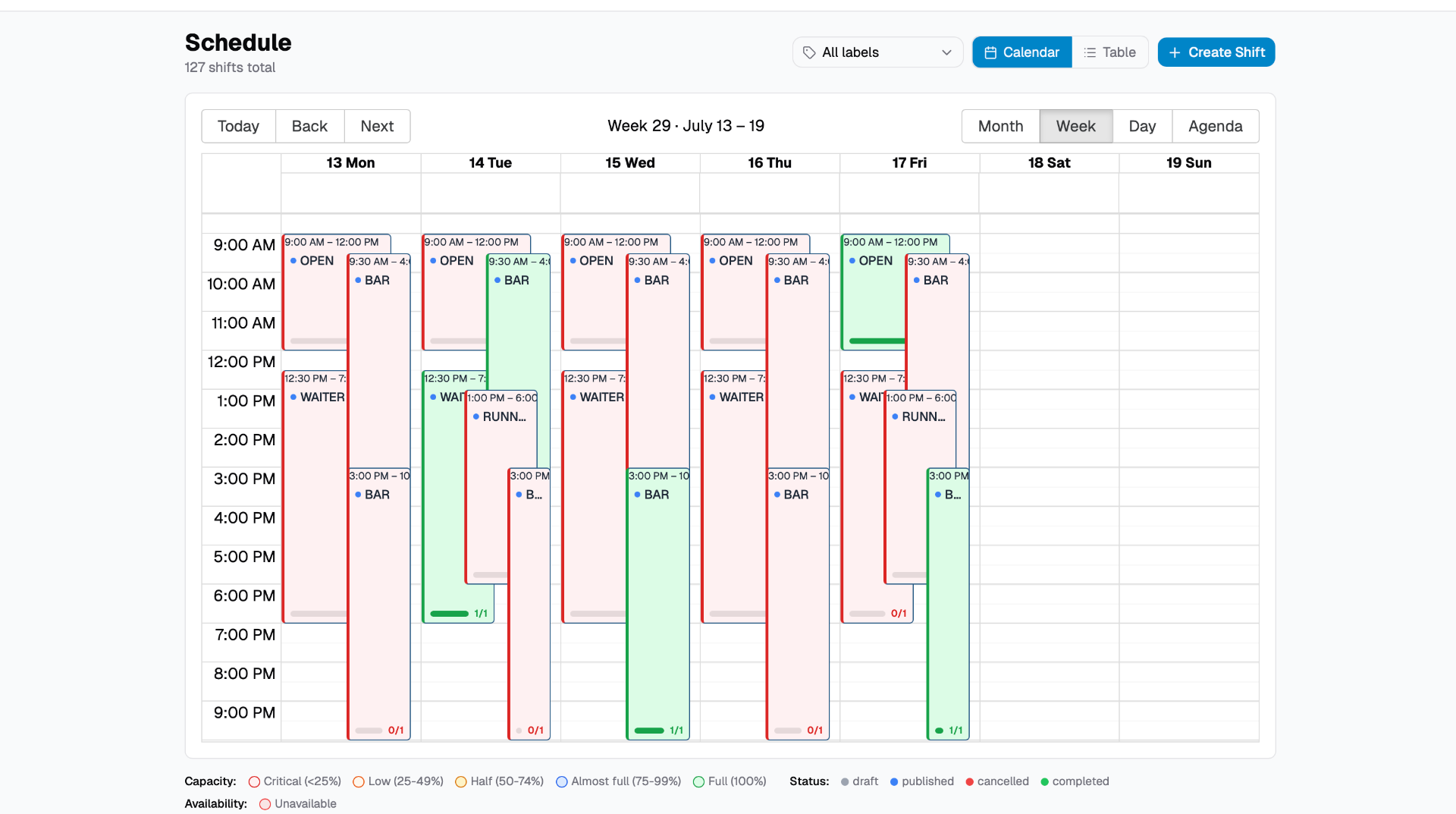Viewport: 1456px width, 814px height.
Task: Click the 19 Sun day header
Action: coord(1188,162)
